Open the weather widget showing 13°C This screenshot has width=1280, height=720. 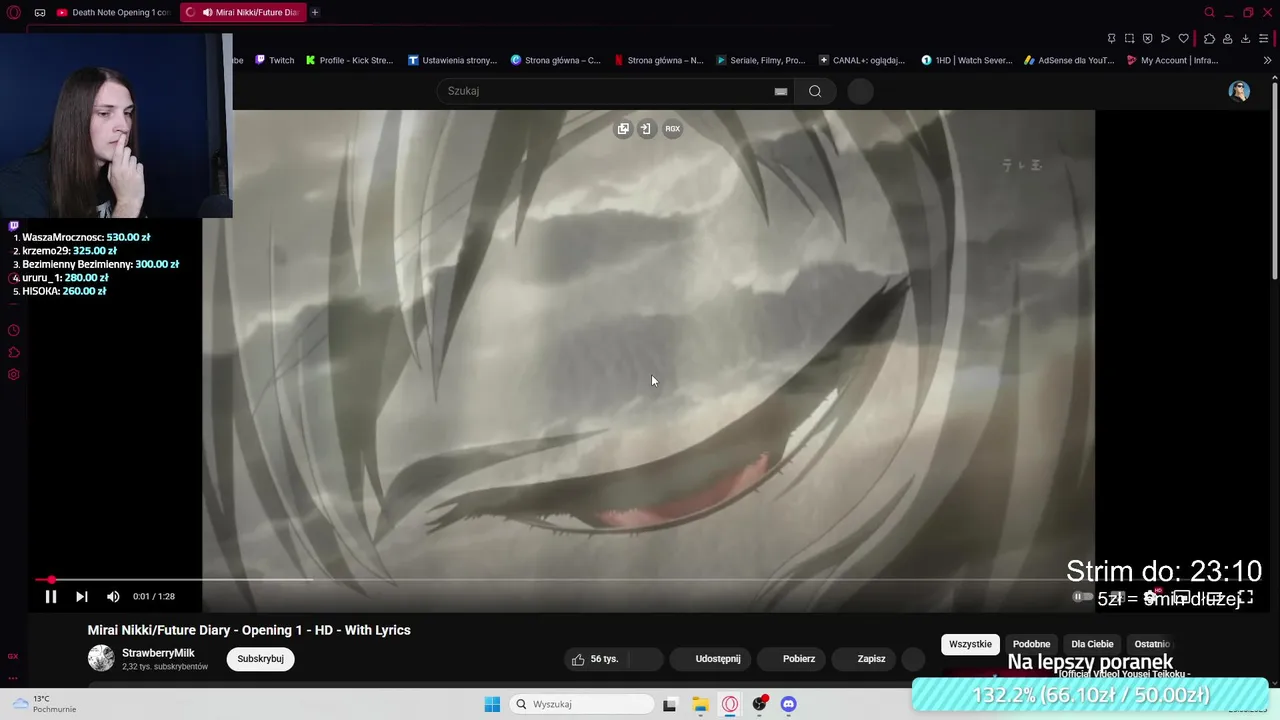click(x=42, y=704)
